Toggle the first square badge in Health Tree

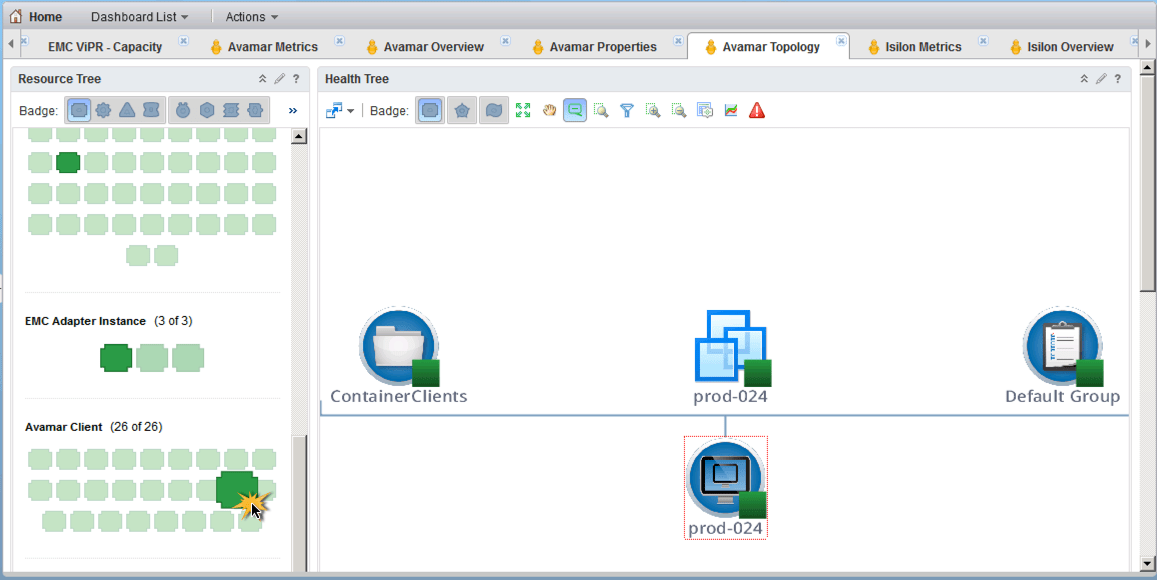click(430, 111)
